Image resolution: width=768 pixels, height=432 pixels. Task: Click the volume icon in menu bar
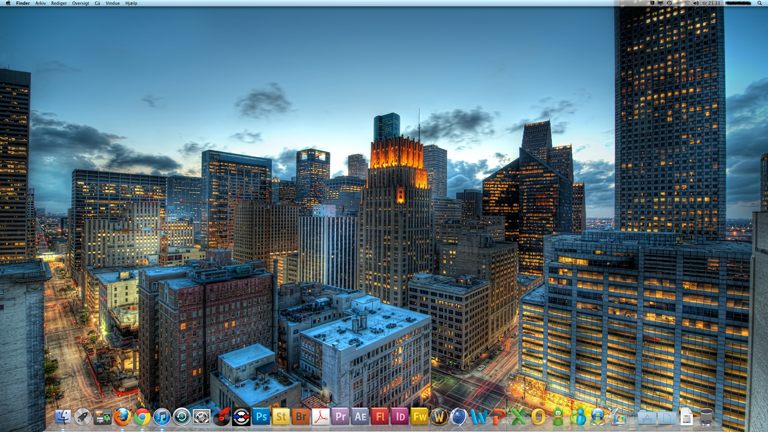pos(696,3)
